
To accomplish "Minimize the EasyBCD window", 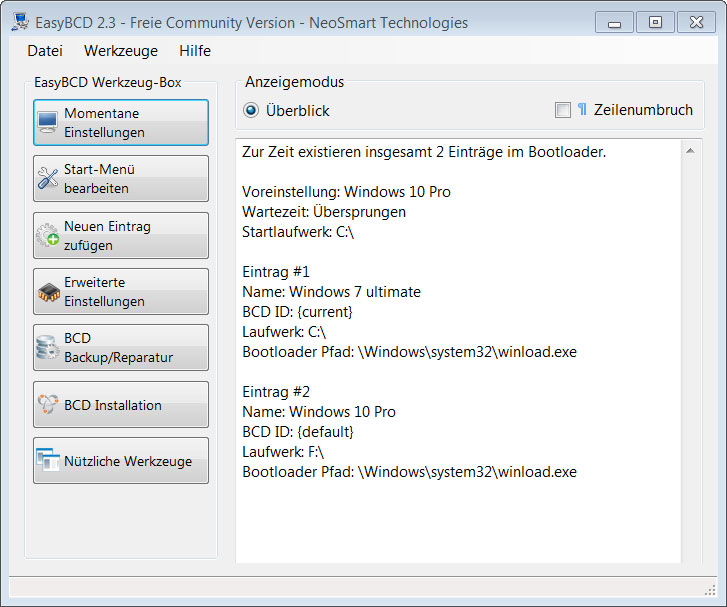I will point(614,22).
